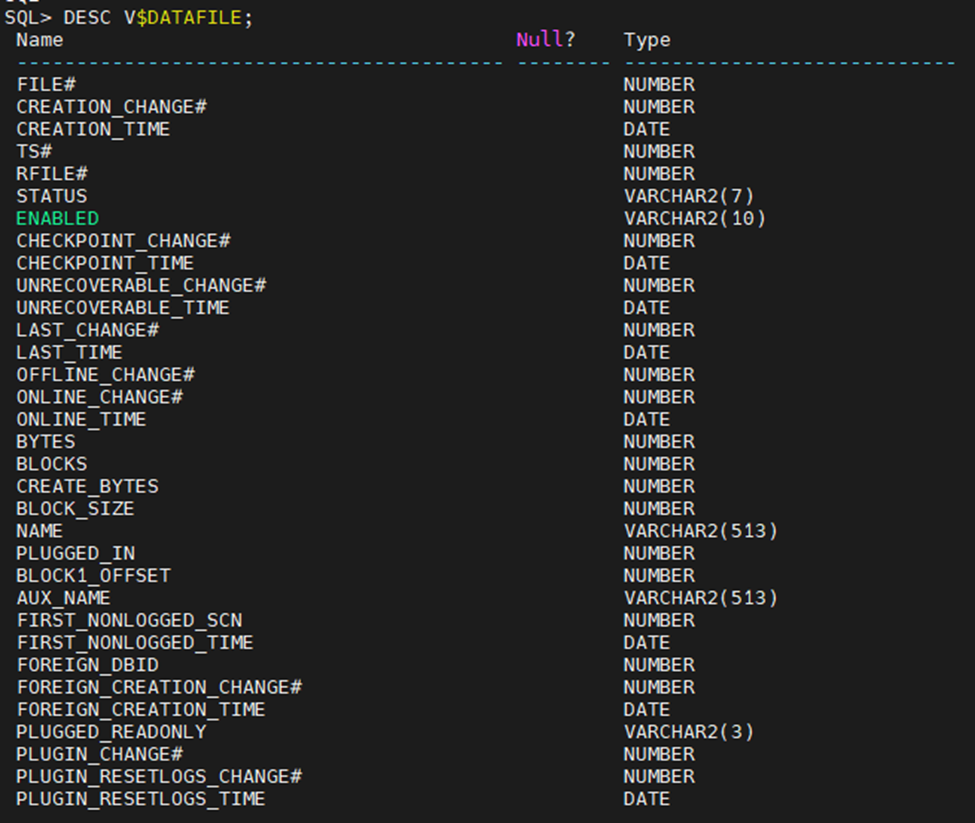This screenshot has width=975, height=823.
Task: Click the FILE# column name
Action: [x=46, y=85]
